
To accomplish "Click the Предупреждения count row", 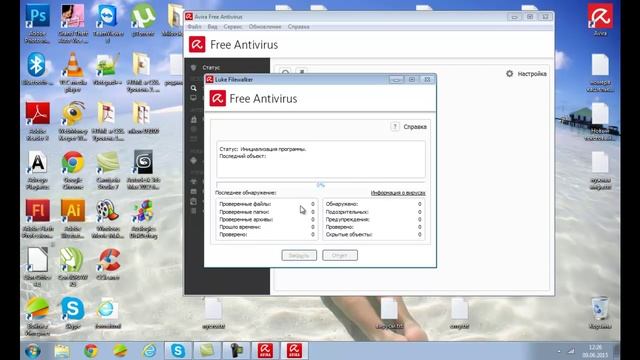I will click(x=373, y=219).
